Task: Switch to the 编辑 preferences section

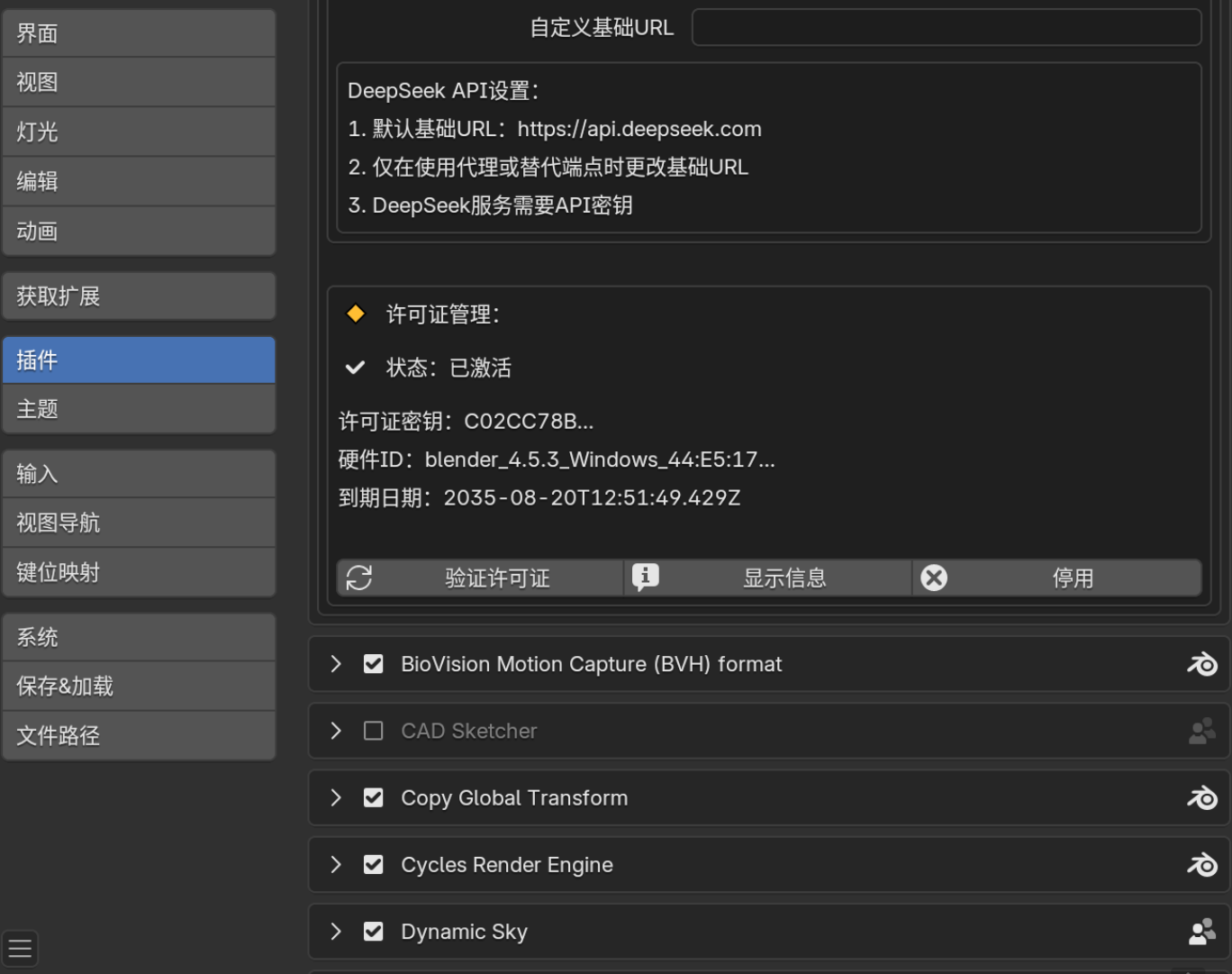Action: point(139,181)
